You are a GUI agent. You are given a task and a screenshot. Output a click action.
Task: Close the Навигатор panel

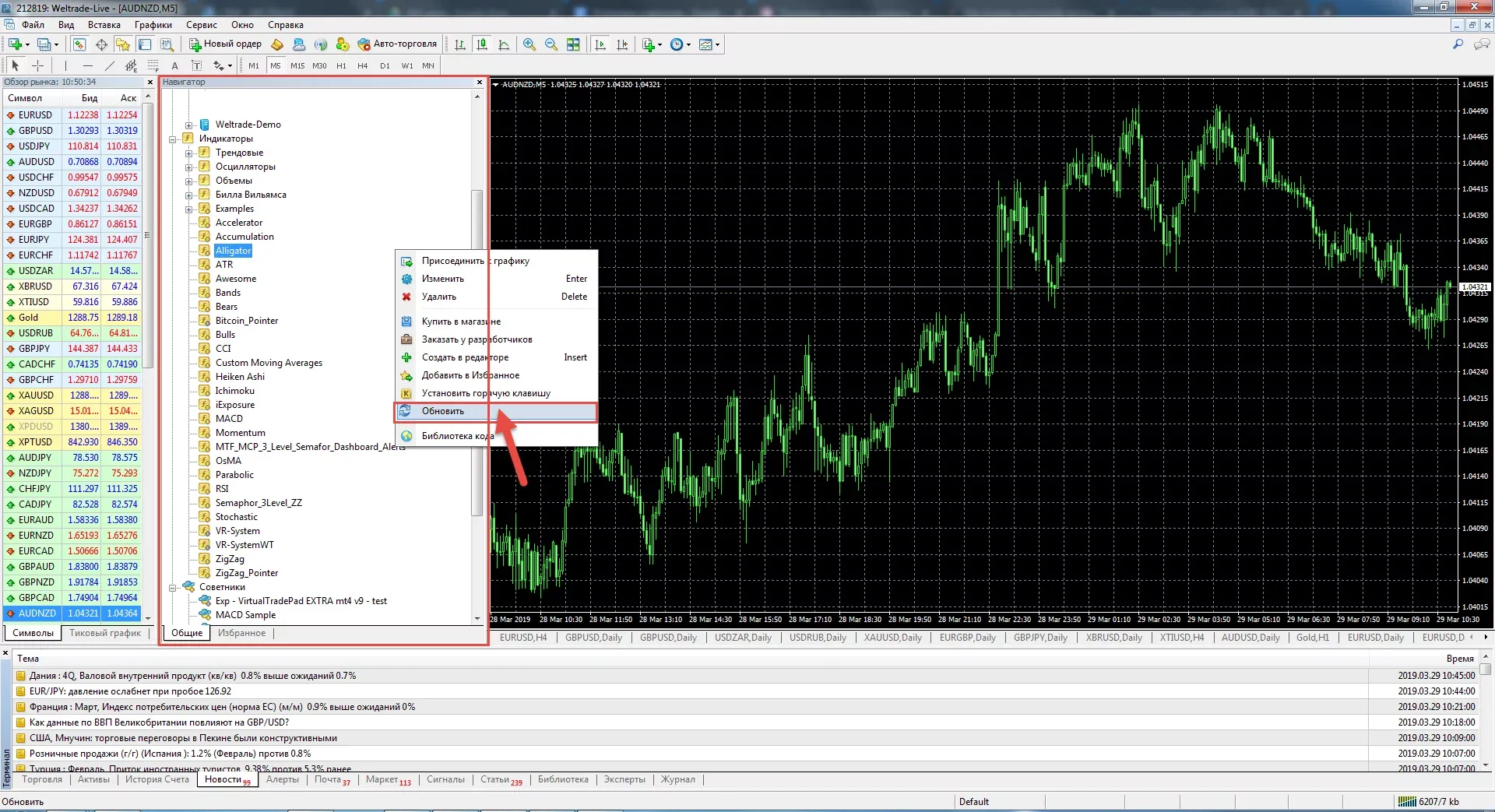click(480, 82)
